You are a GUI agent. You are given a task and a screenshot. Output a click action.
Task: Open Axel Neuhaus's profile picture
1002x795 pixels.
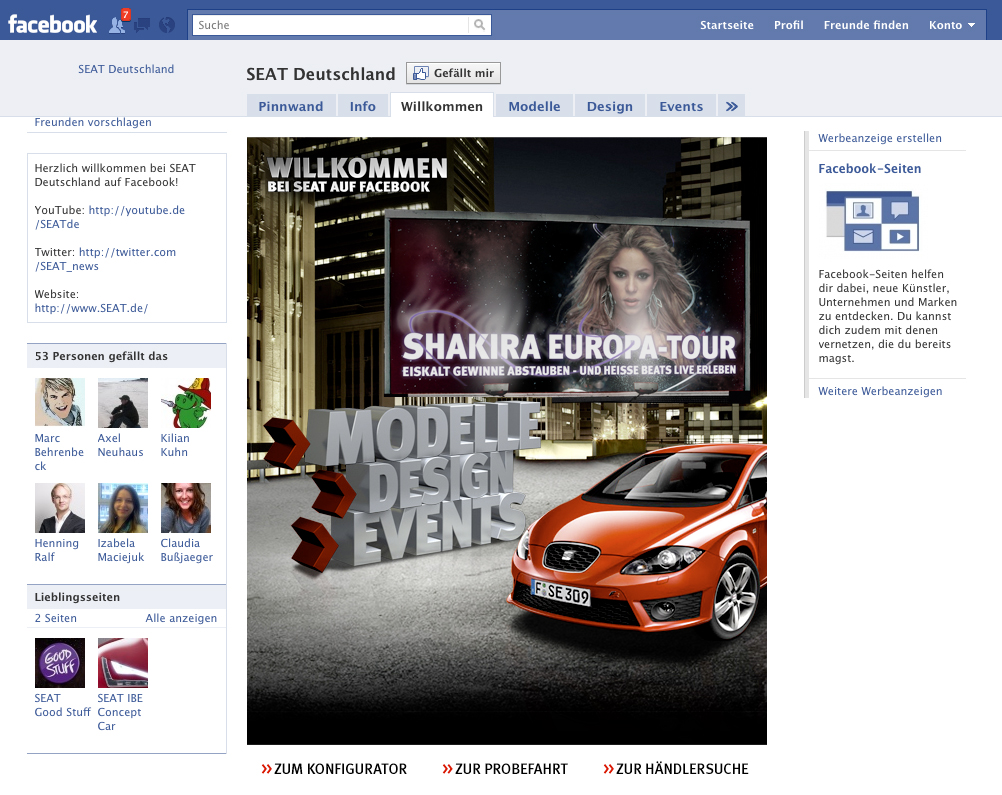click(123, 403)
